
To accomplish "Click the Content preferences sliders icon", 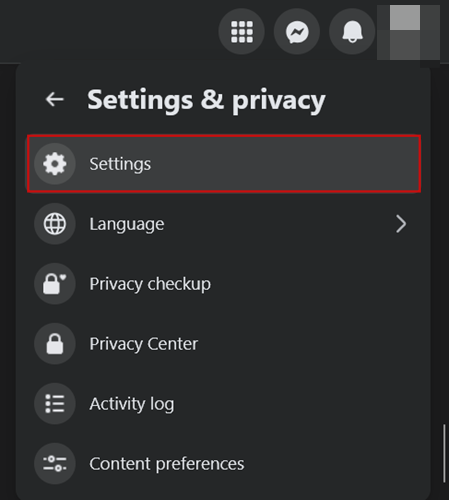I will (55, 464).
